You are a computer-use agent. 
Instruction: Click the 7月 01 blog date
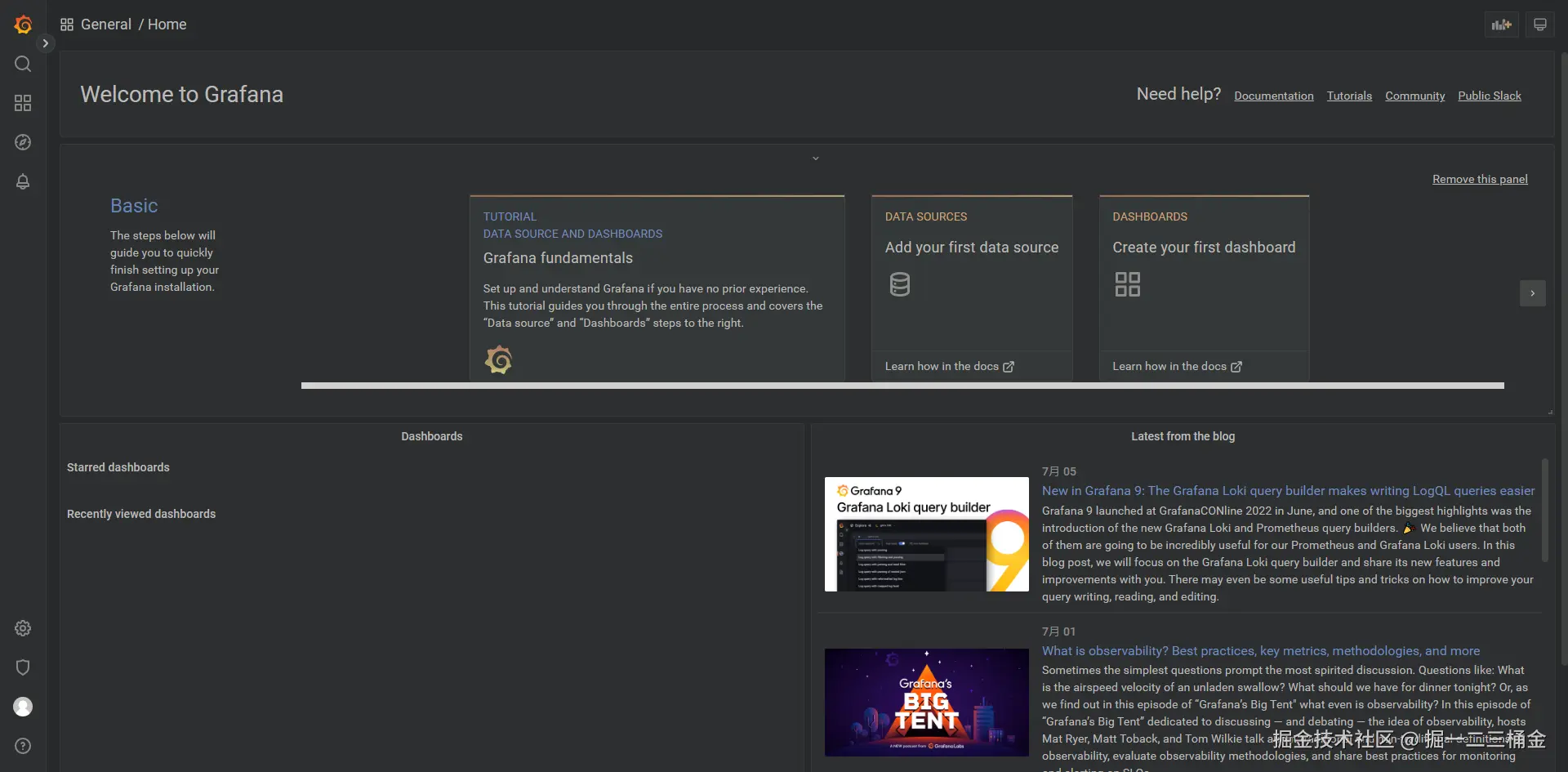click(x=1059, y=631)
